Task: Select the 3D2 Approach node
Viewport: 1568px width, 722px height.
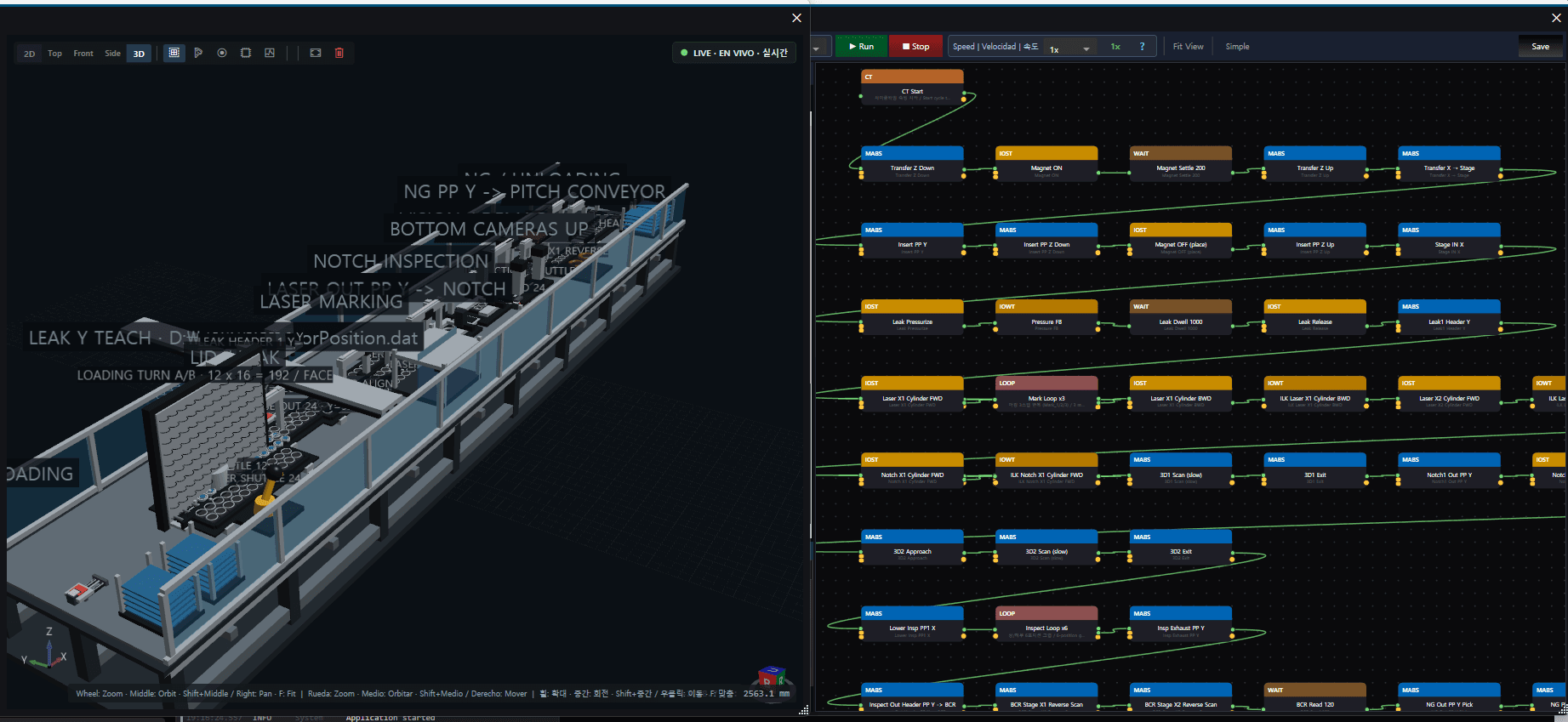Action: (912, 546)
